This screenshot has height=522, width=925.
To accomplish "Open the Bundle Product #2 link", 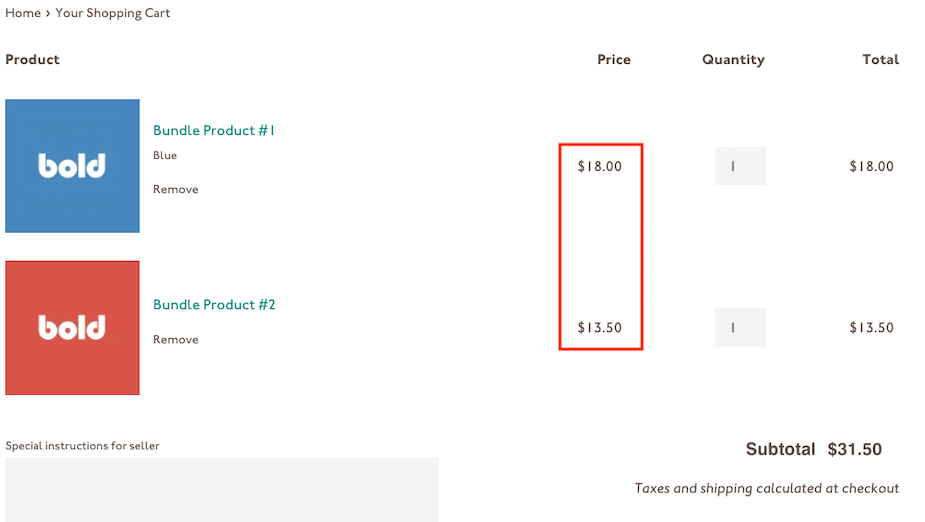I will pos(214,304).
